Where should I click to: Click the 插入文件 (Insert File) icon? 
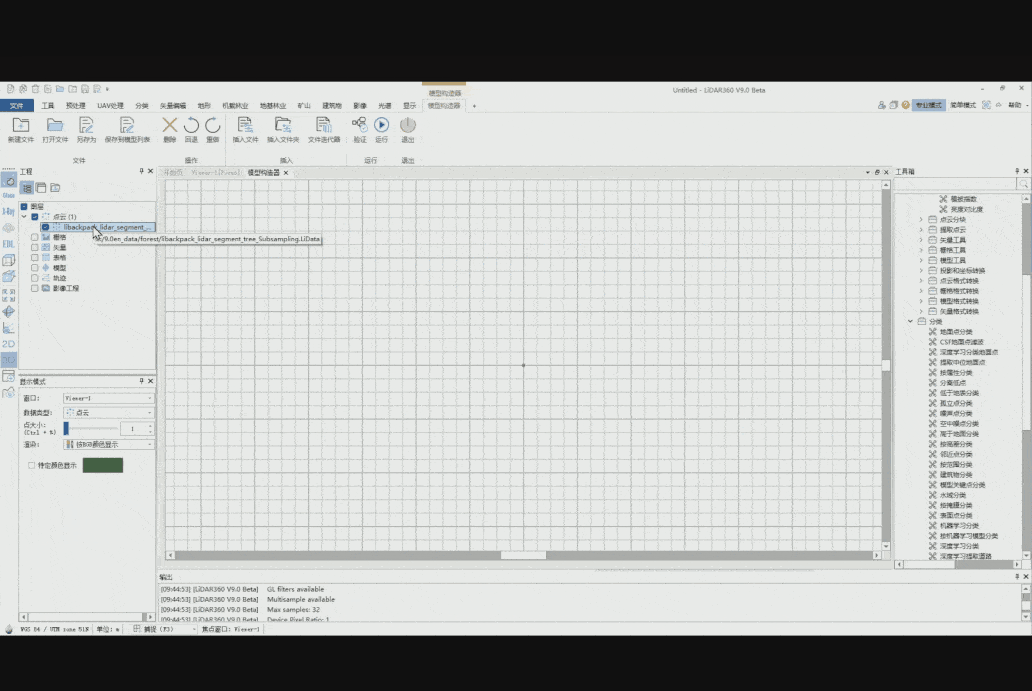[245, 126]
